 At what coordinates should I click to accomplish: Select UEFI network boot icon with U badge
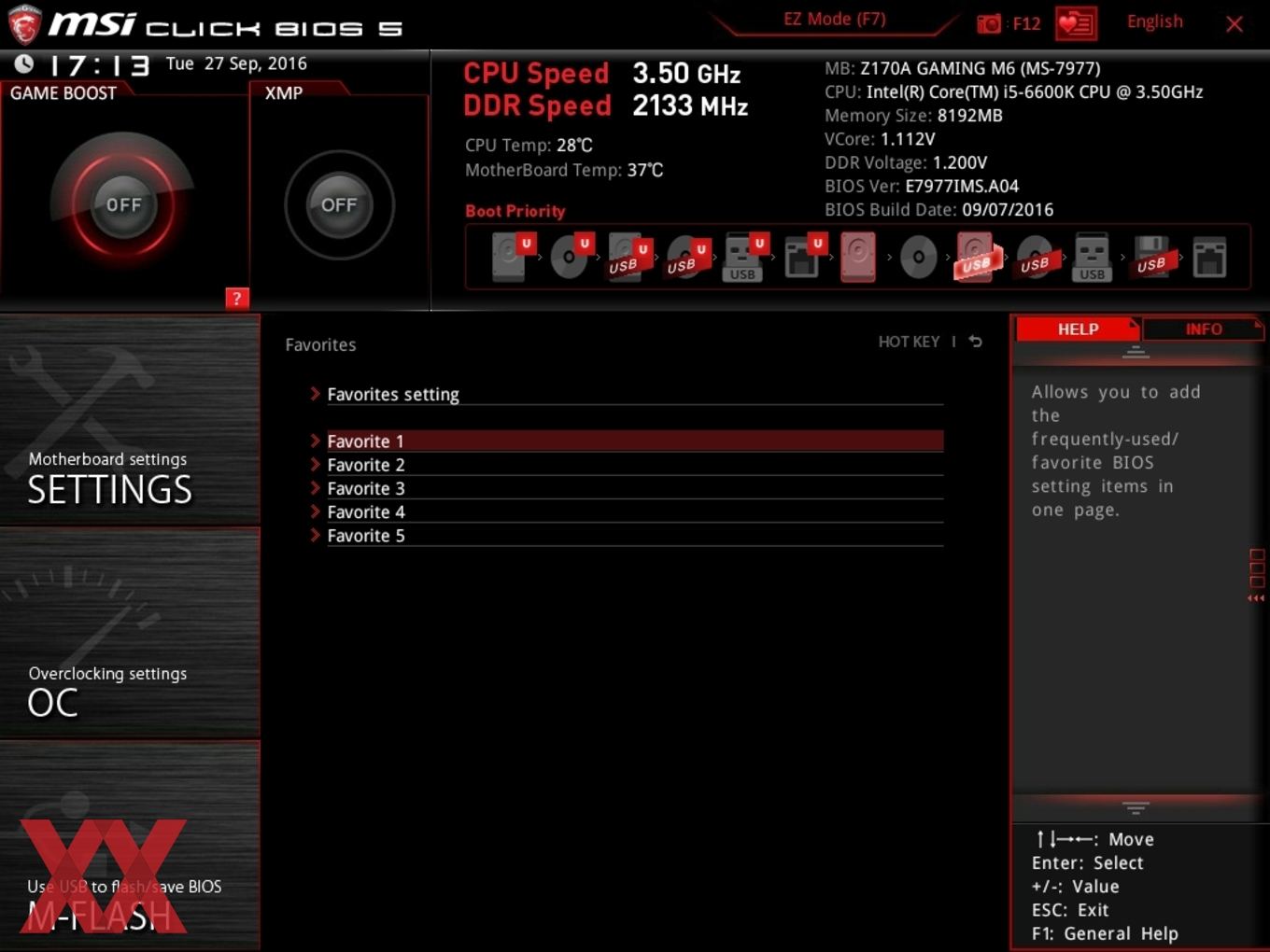coord(804,257)
